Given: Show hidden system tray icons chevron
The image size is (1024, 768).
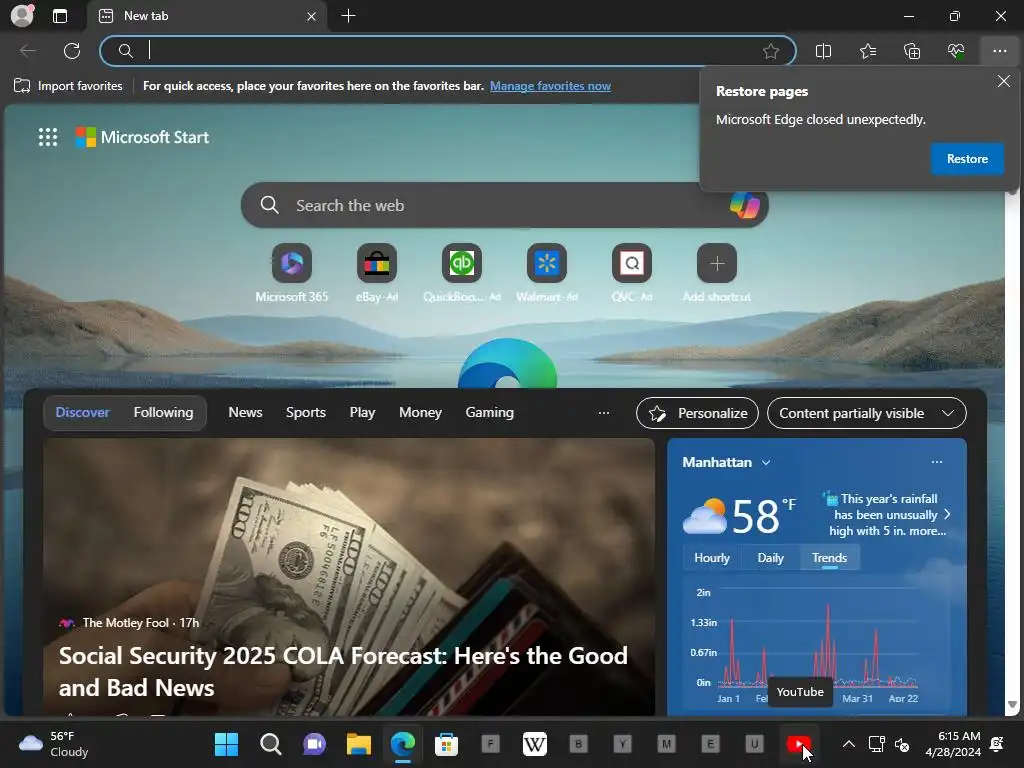Looking at the screenshot, I should 848,744.
